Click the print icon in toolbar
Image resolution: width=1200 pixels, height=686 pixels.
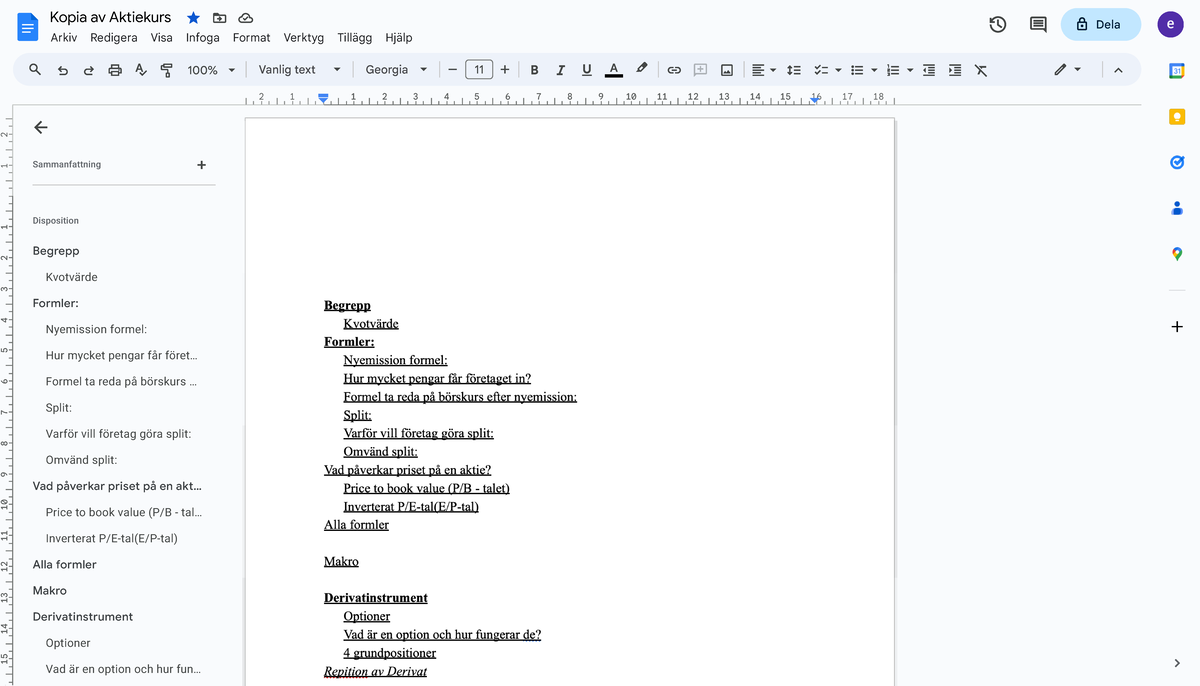(x=115, y=70)
